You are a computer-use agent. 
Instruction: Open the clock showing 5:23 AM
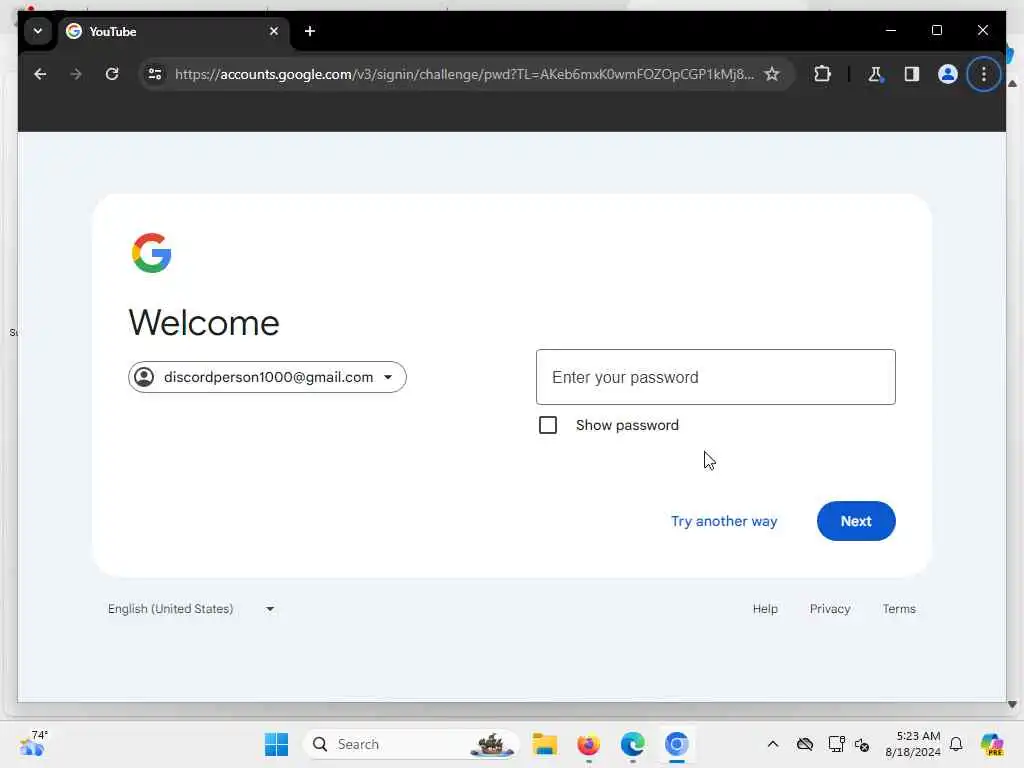point(913,744)
